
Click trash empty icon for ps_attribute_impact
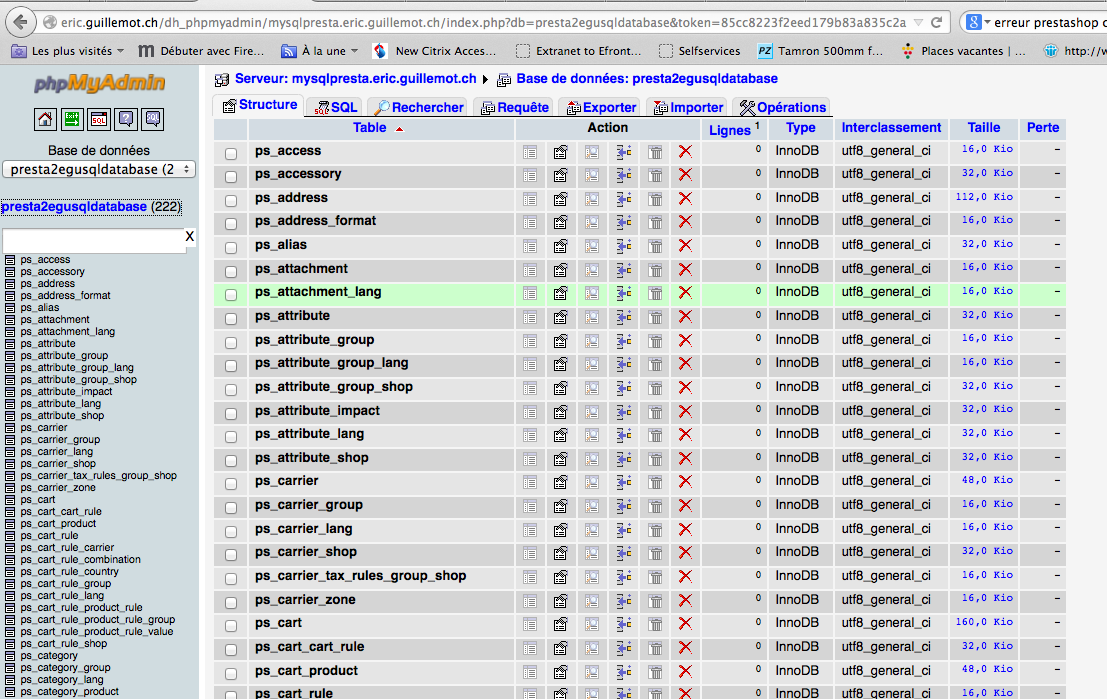tap(655, 412)
